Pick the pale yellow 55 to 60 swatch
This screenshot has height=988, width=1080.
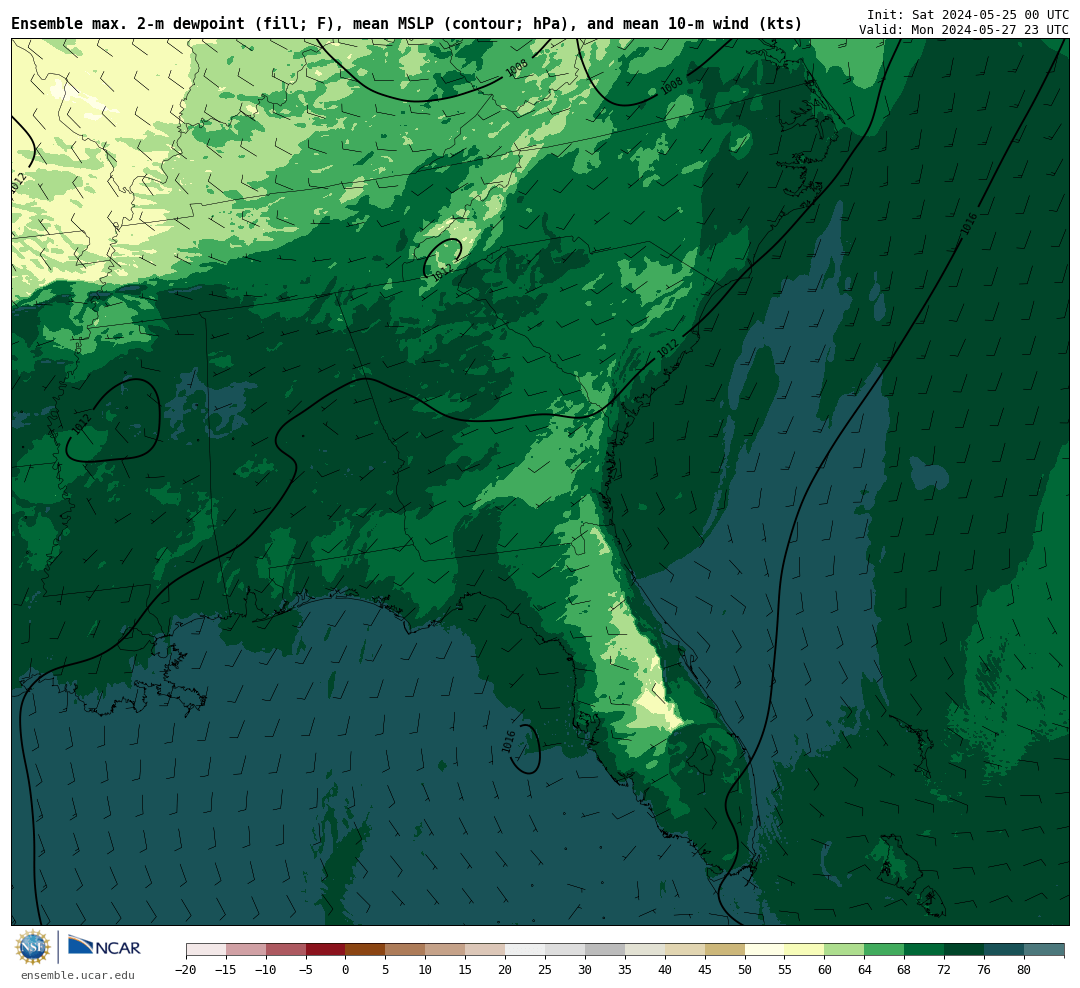point(804,950)
